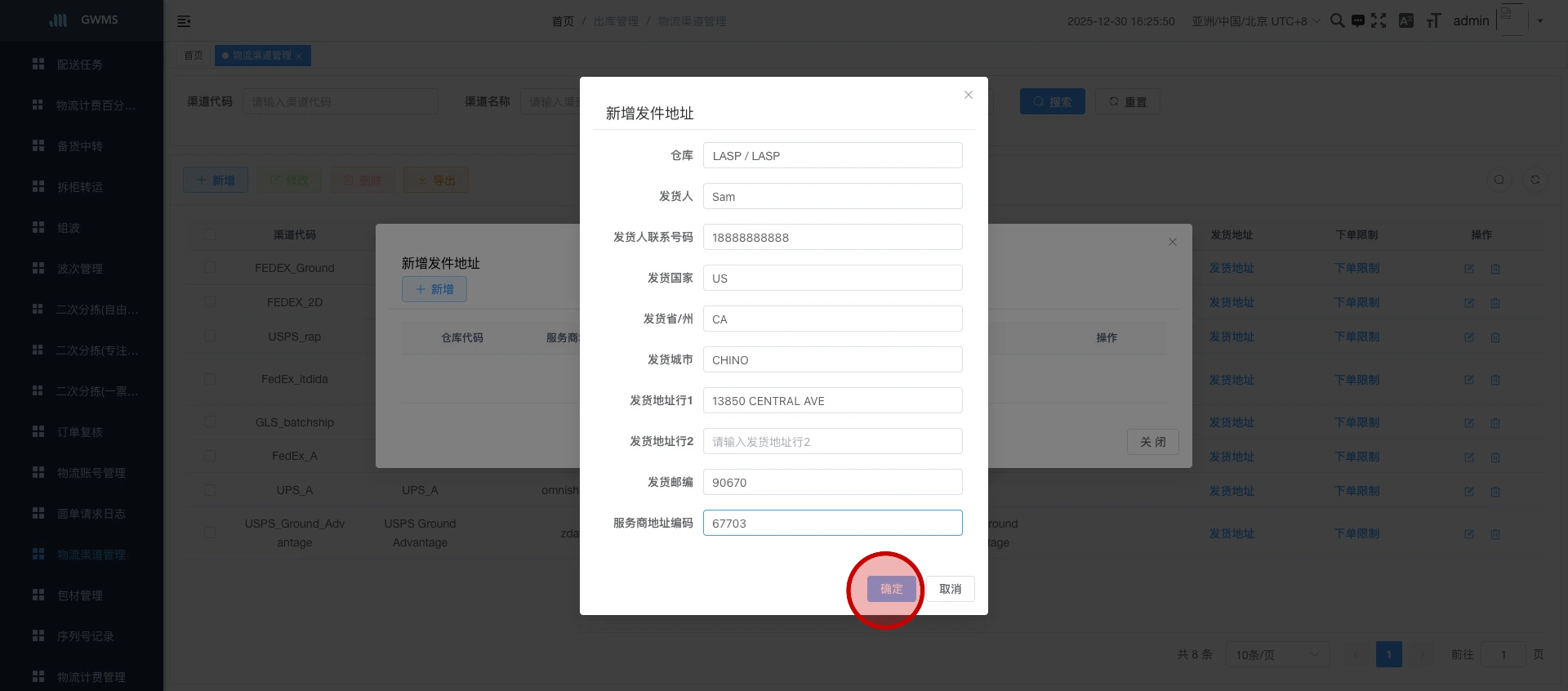This screenshot has width=1568, height=691.
Task: Open 物流账号管理 sidebar menu
Action: point(82,472)
